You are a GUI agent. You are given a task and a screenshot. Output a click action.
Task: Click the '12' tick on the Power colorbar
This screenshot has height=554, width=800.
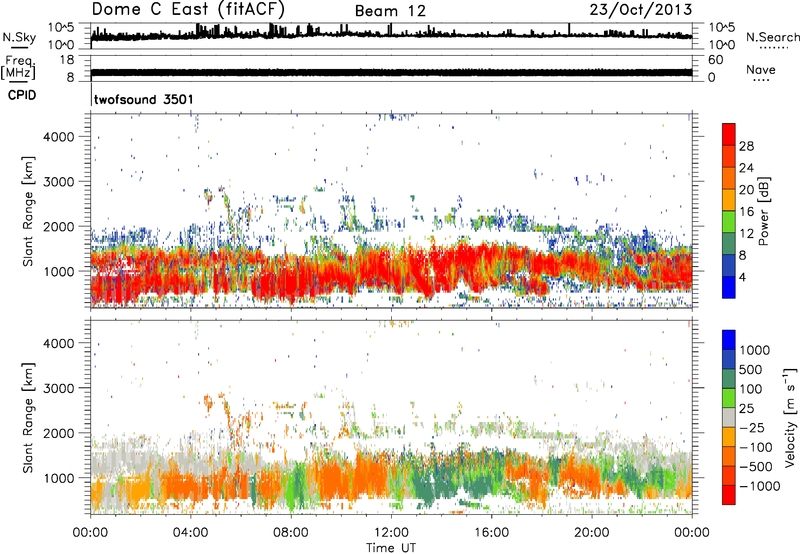pyautogui.click(x=746, y=234)
